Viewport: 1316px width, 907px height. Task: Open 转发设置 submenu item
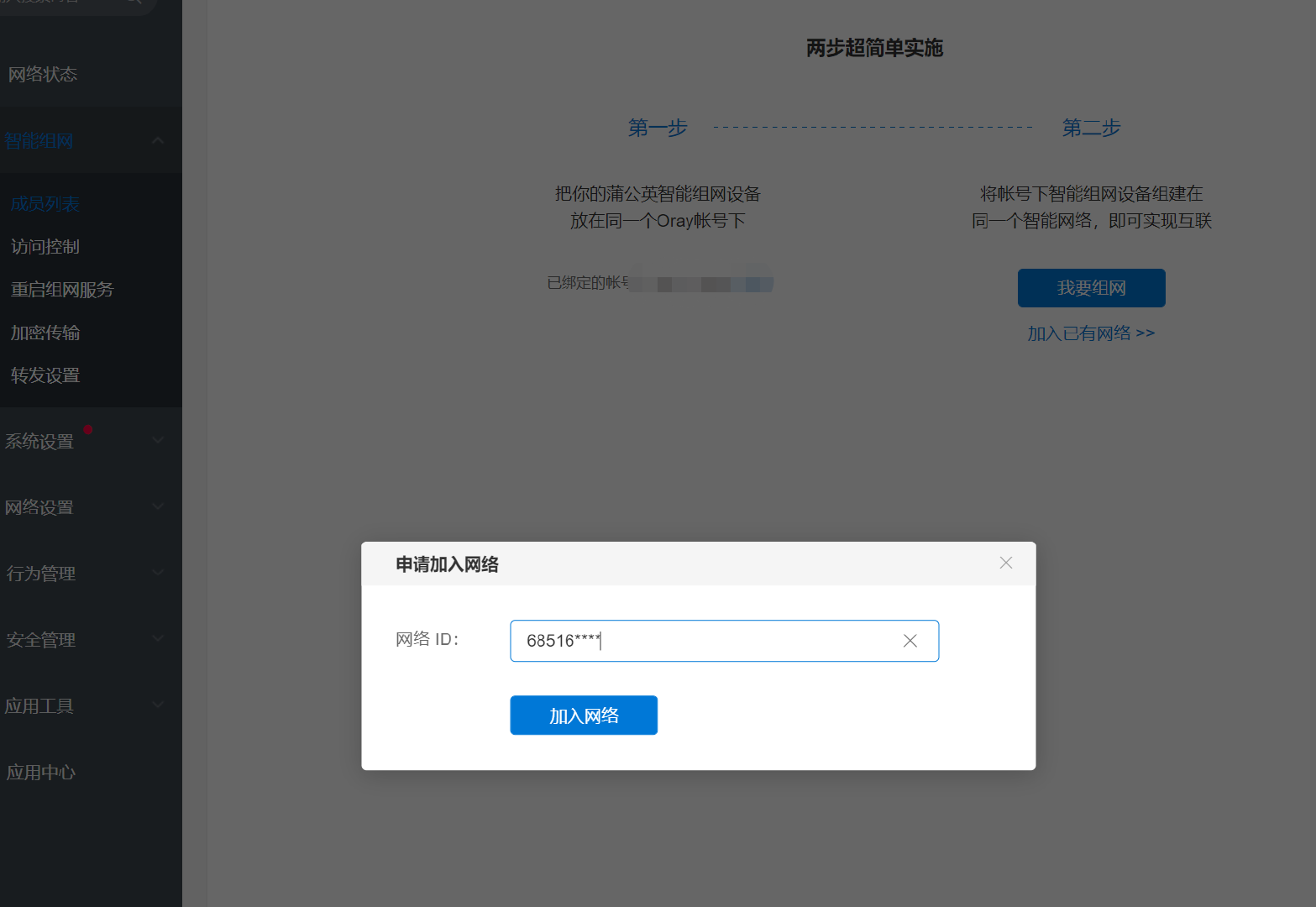[45, 375]
